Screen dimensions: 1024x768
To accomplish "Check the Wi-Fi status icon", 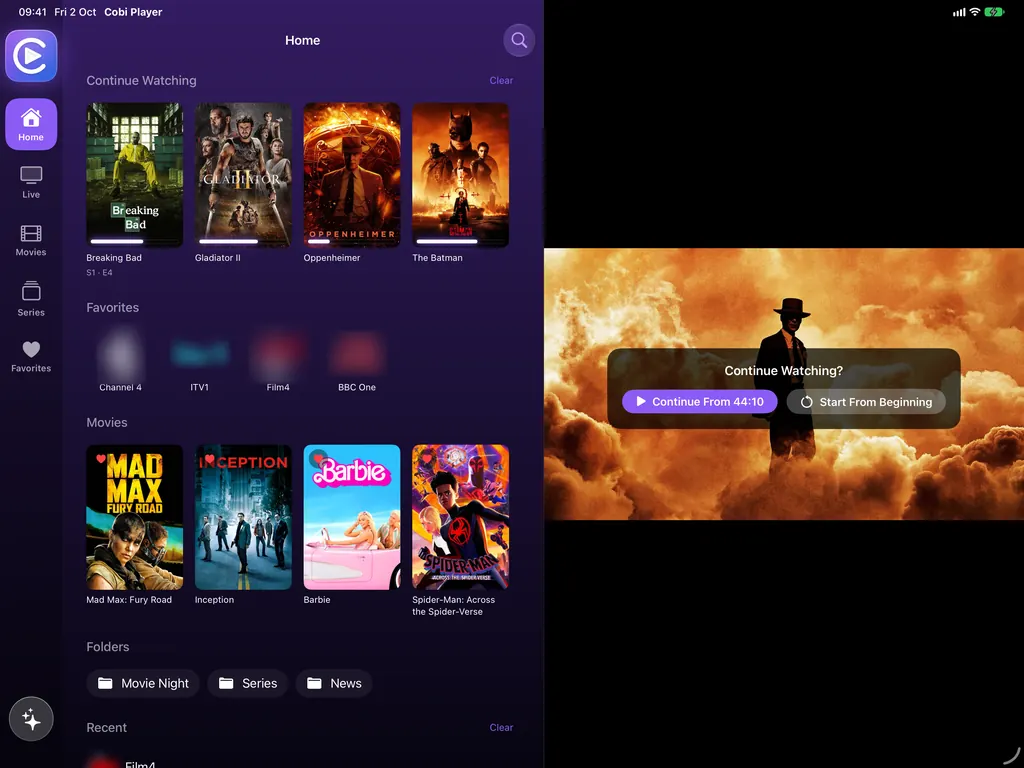I will [975, 12].
